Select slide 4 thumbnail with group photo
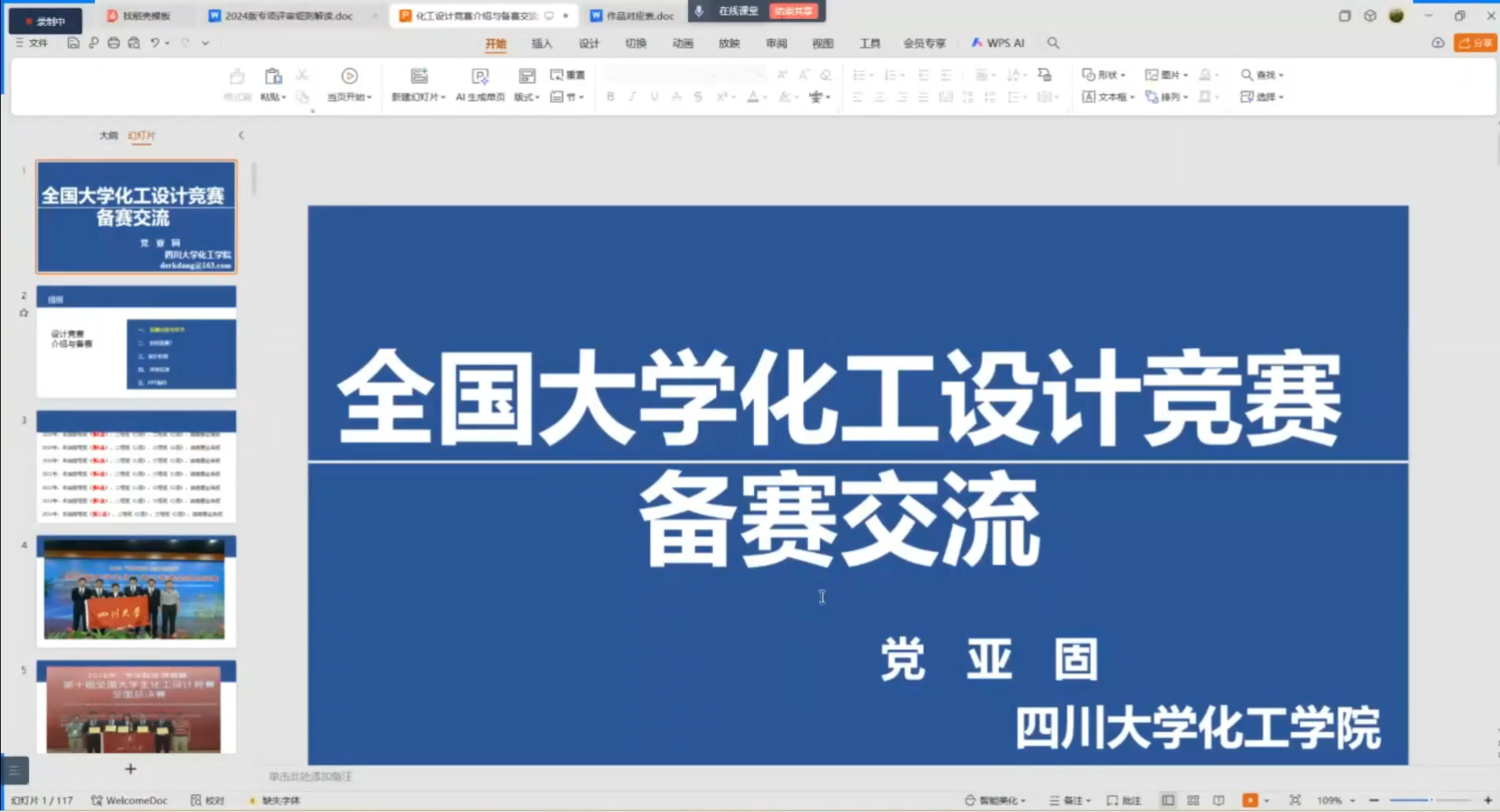Screen dimensions: 1500x812 coord(136,590)
